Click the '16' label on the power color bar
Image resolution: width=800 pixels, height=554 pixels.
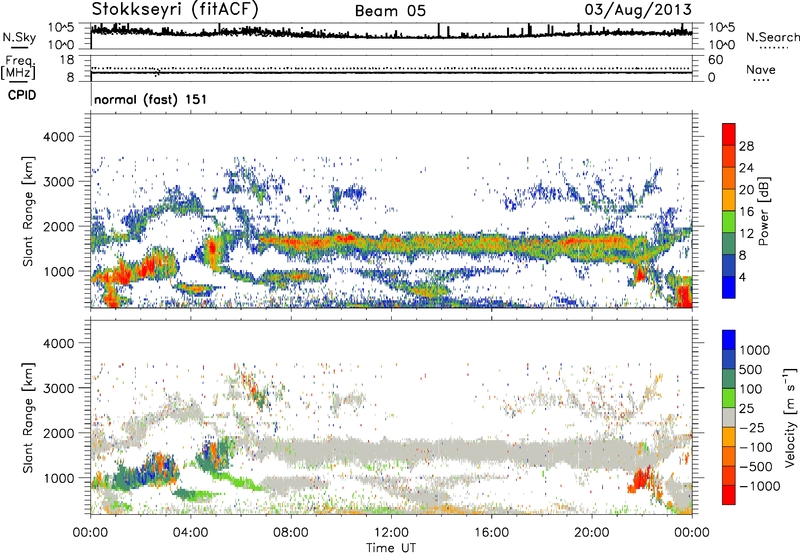point(746,212)
